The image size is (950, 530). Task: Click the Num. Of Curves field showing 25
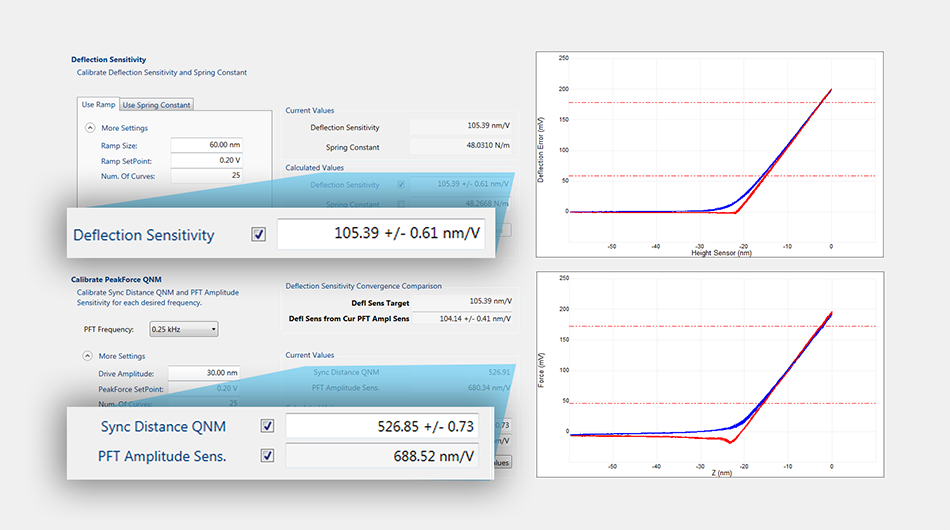click(x=205, y=176)
